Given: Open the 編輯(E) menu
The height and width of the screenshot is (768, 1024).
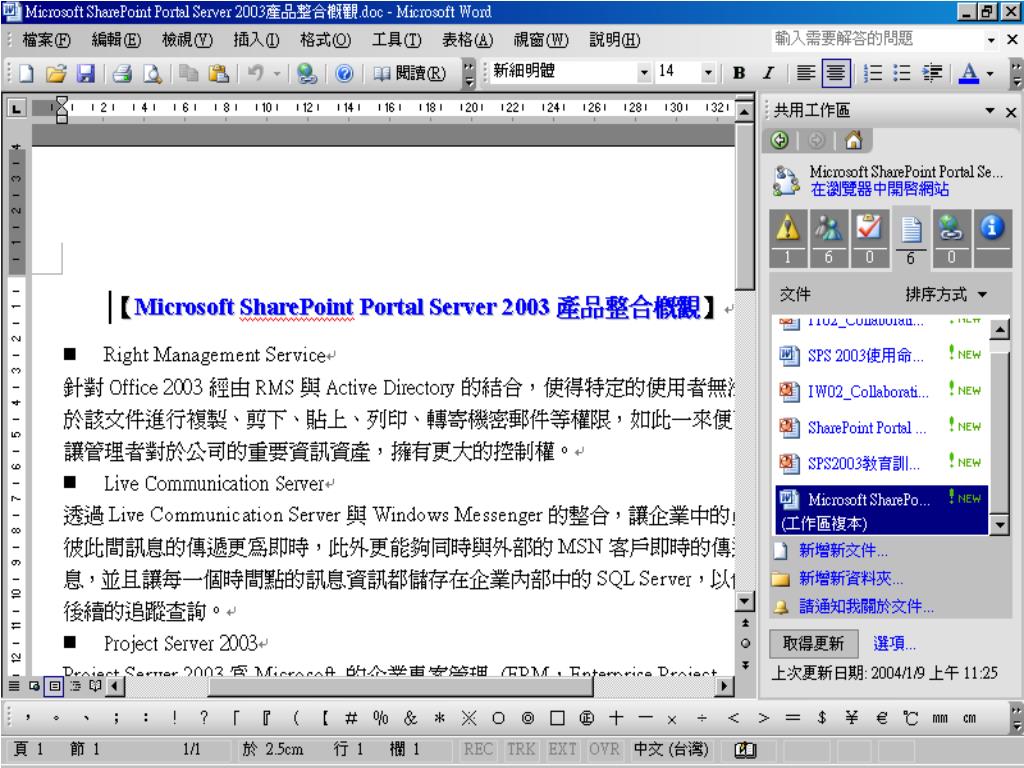Looking at the screenshot, I should point(116,40).
